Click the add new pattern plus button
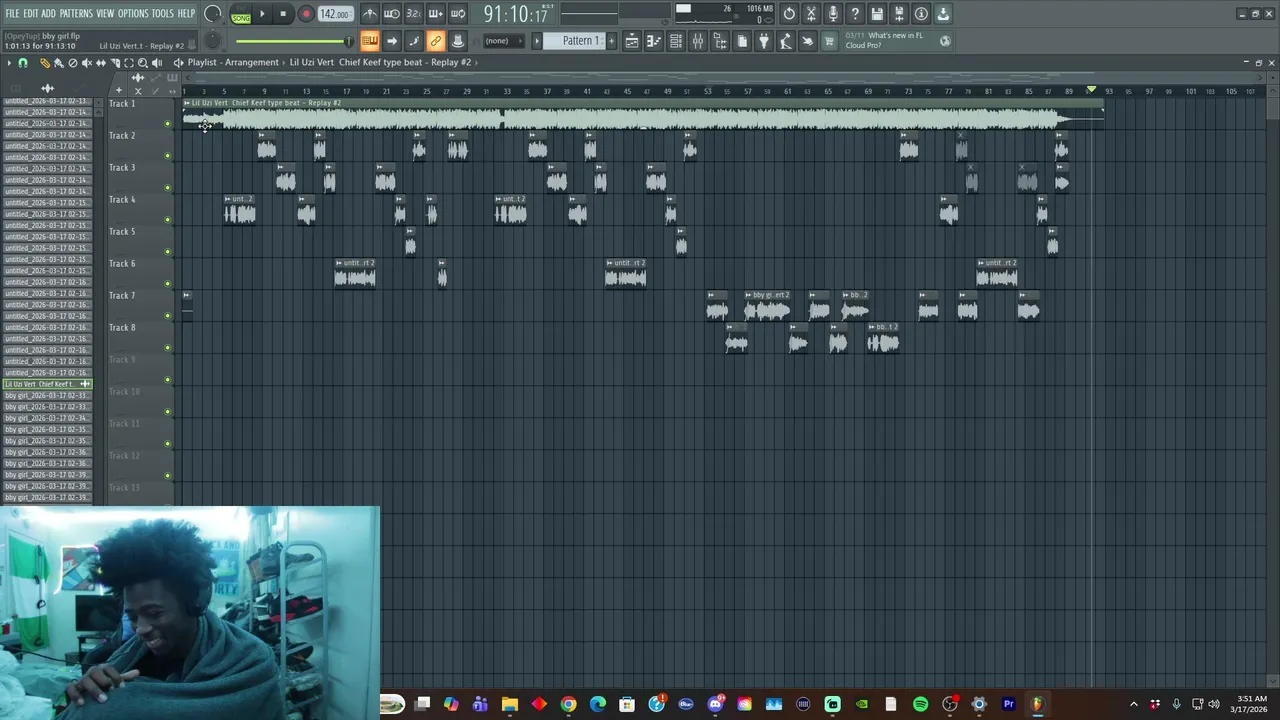1280x720 pixels. 612,41
